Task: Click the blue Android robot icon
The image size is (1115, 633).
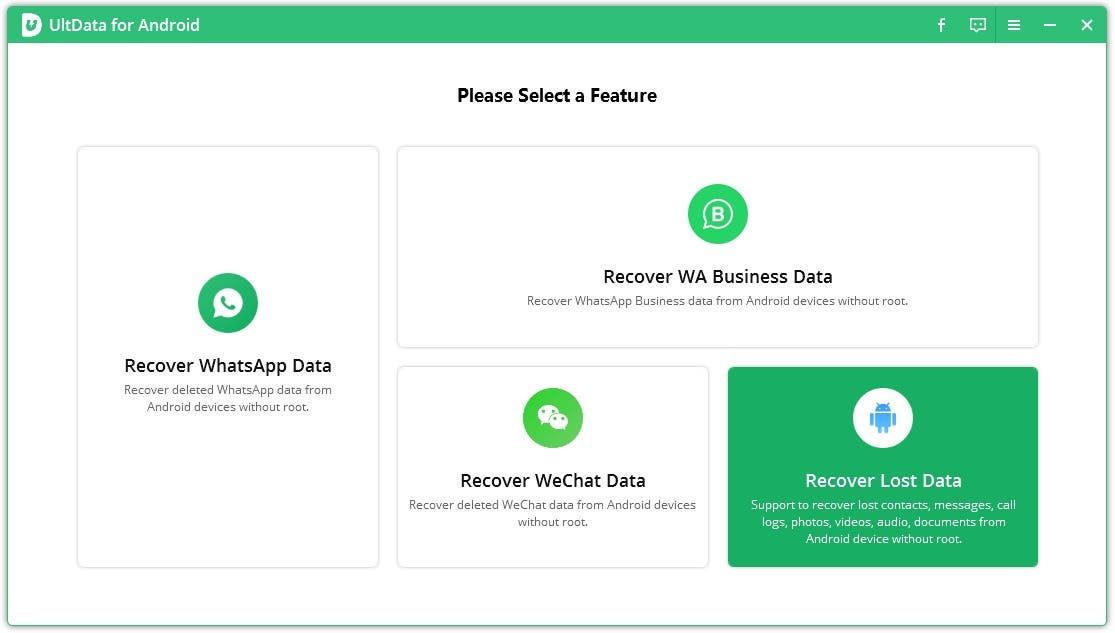Action: pyautogui.click(x=882, y=418)
